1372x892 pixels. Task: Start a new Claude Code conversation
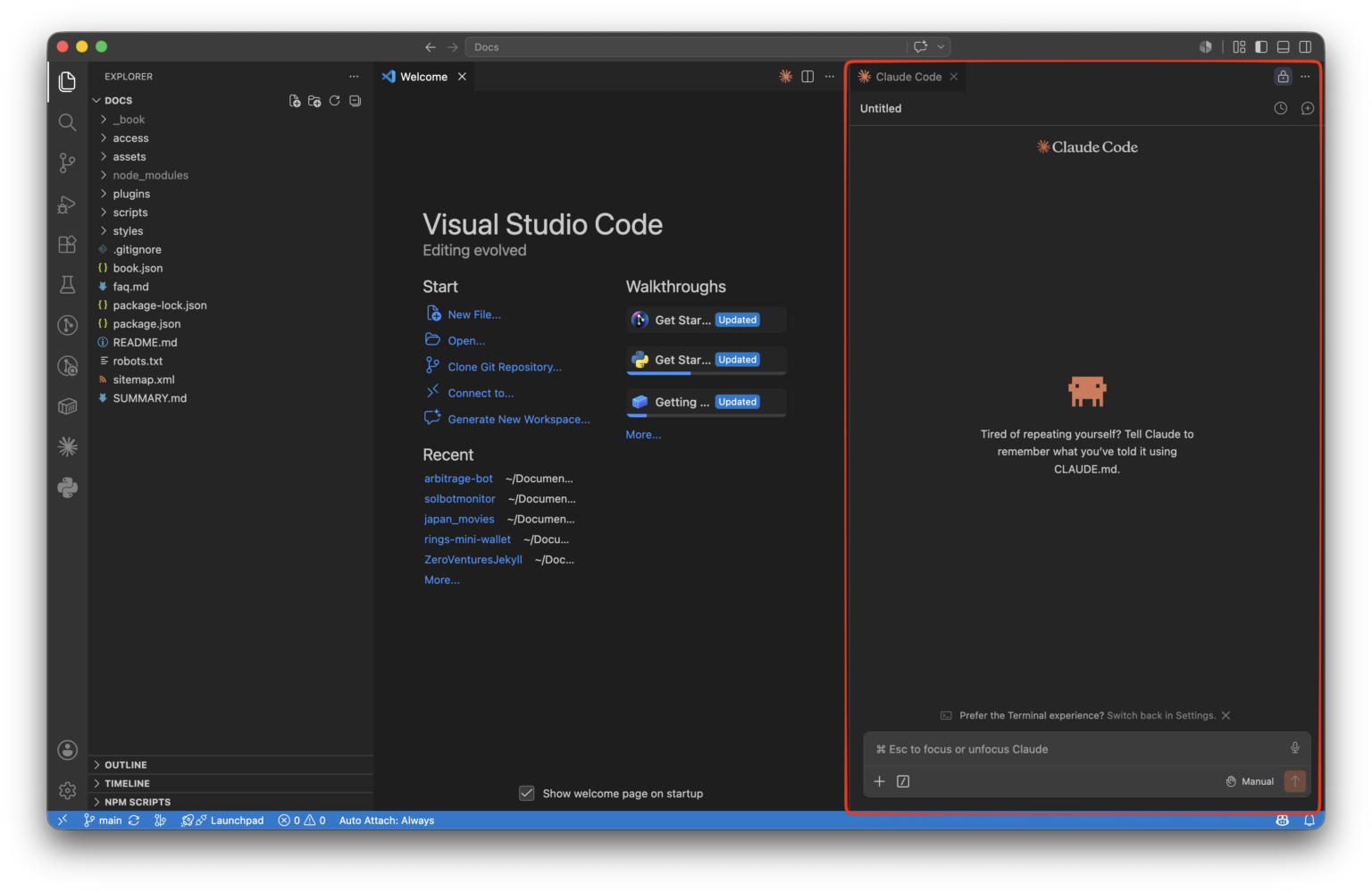coord(1308,108)
